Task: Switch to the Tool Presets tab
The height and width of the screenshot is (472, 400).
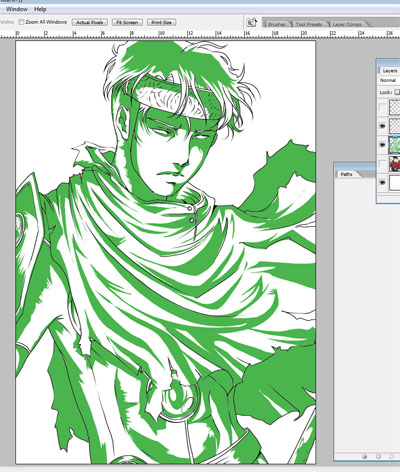Action: tap(309, 24)
